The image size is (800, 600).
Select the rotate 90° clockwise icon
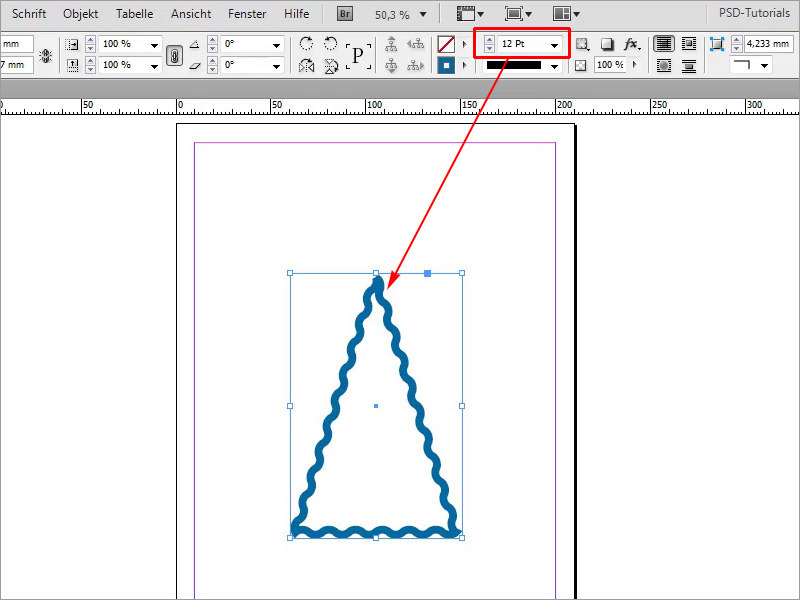tap(307, 44)
